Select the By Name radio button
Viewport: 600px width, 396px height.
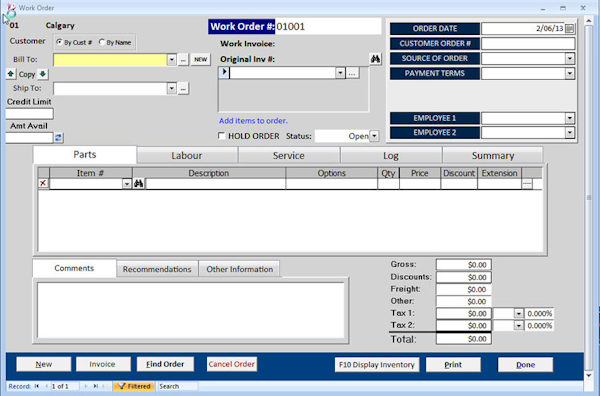pyautogui.click(x=102, y=42)
